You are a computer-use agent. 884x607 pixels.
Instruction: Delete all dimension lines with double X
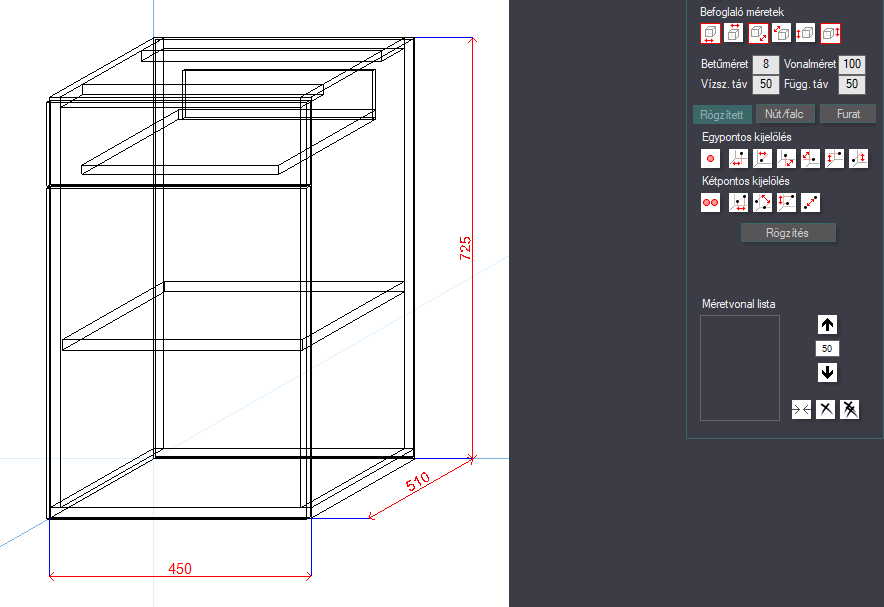click(x=850, y=409)
